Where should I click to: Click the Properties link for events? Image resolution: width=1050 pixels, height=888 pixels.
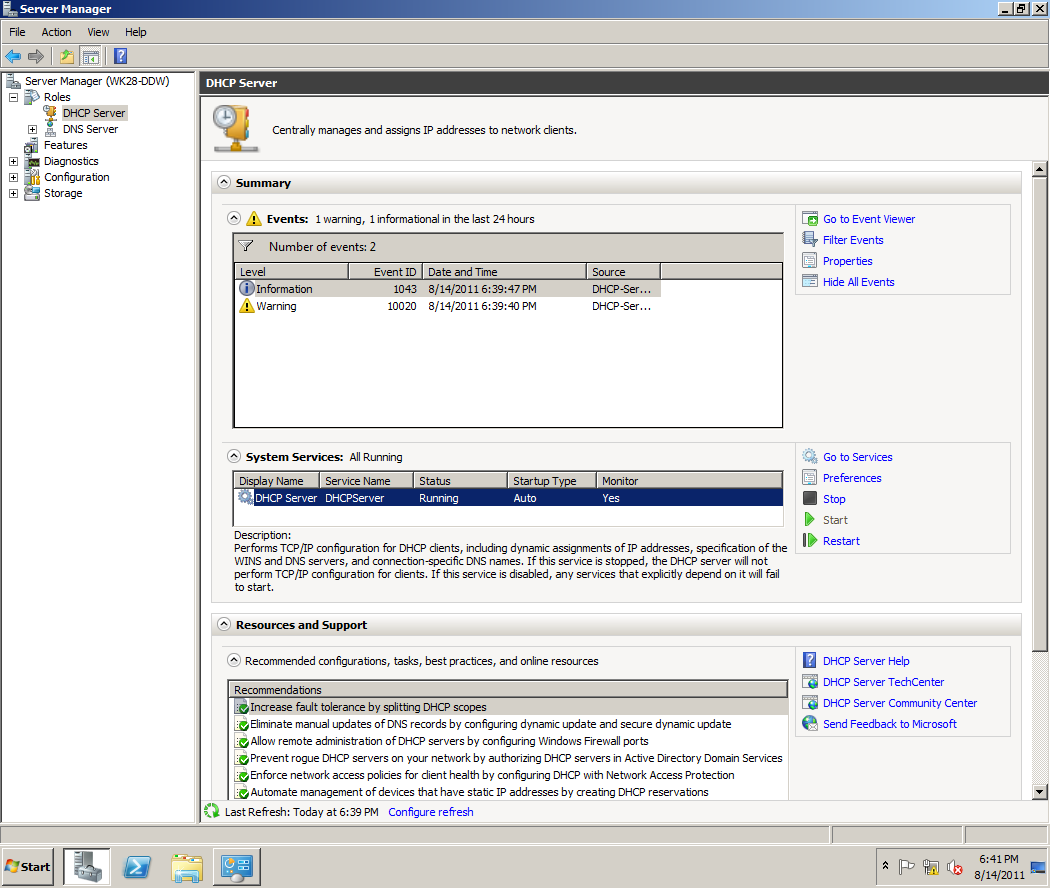847,261
